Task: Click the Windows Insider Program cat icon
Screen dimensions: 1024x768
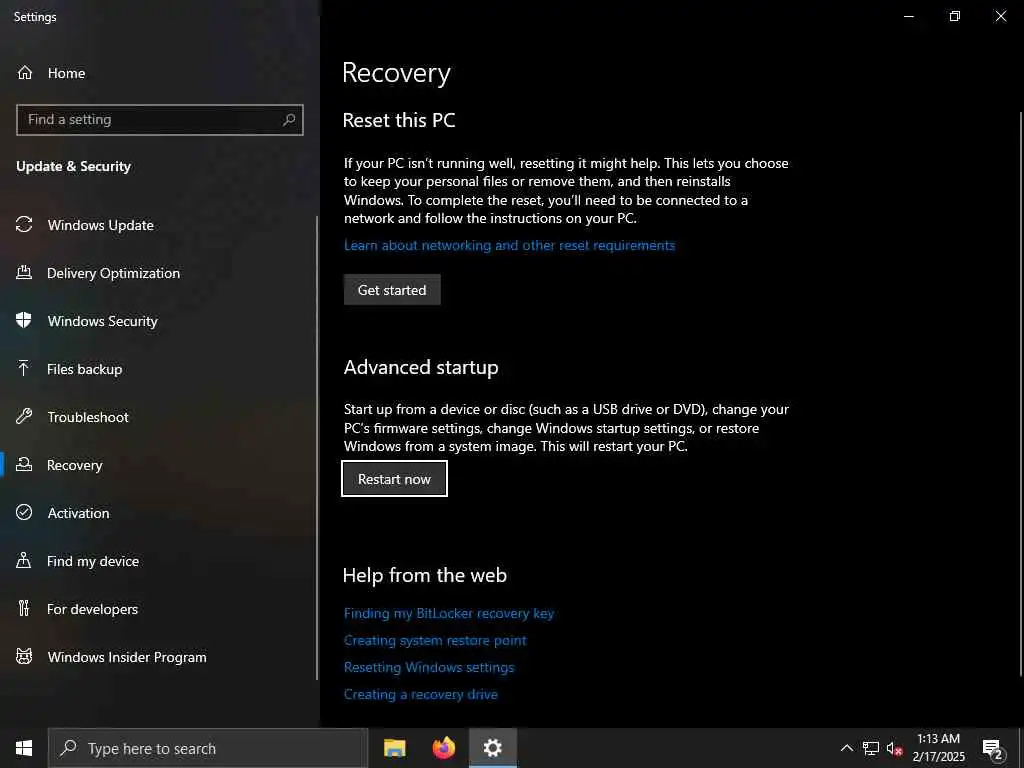Action: pyautogui.click(x=24, y=657)
